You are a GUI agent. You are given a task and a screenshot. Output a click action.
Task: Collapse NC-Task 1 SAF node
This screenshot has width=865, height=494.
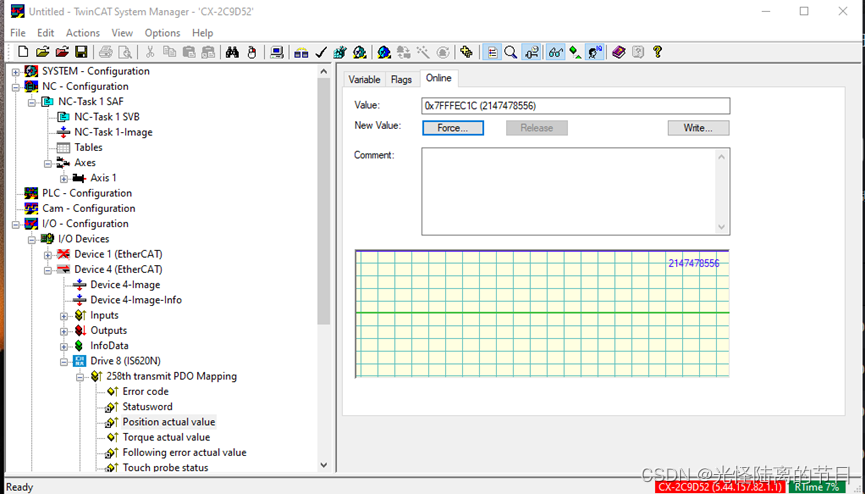point(32,102)
